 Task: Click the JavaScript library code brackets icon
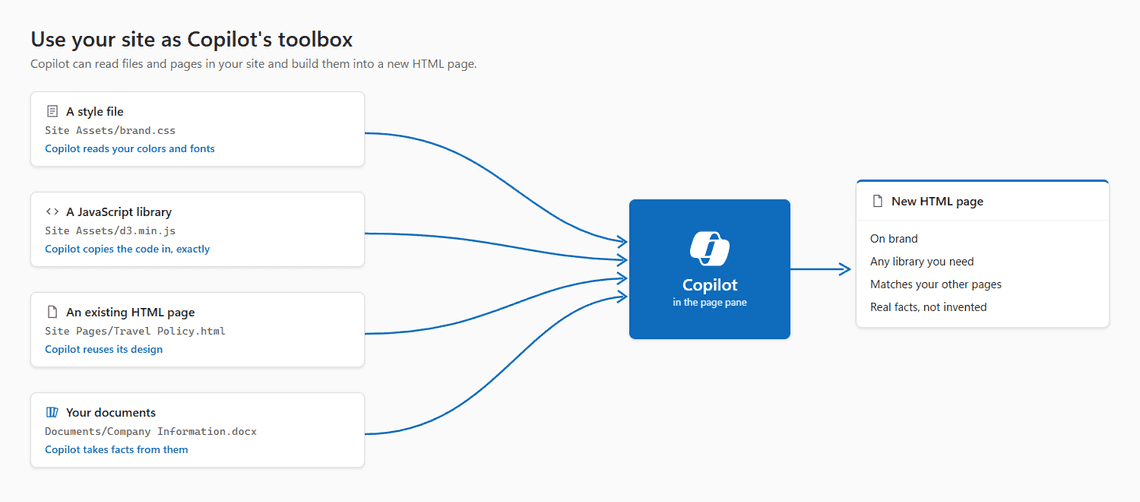(x=52, y=212)
